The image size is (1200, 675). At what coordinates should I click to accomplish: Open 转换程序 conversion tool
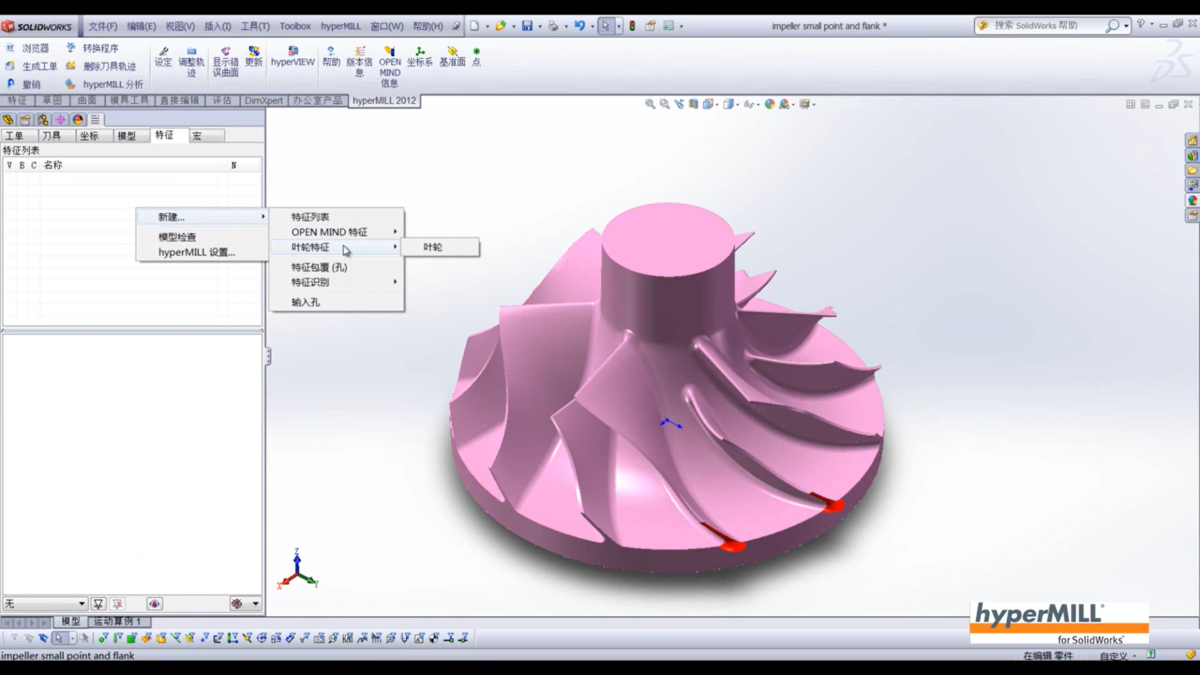tap(92, 48)
